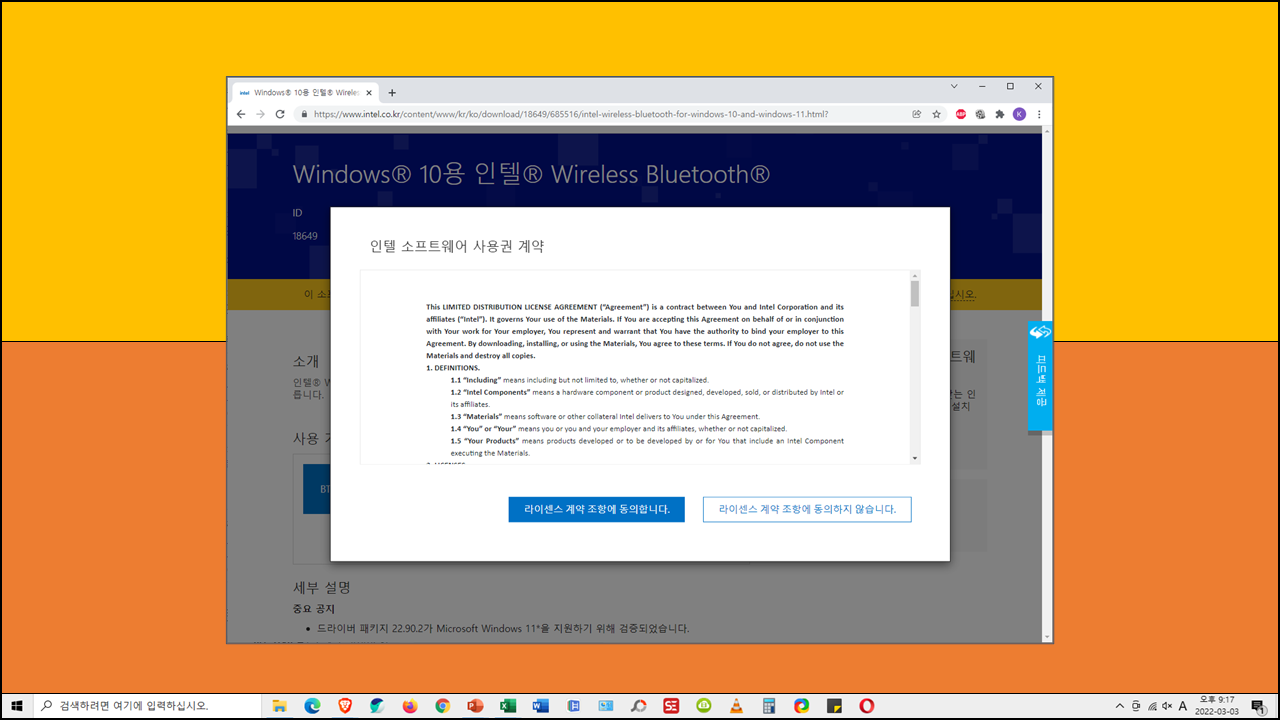The height and width of the screenshot is (720, 1280).
Task: Close the Intel Wireless Bluetooth tab
Action: click(x=369, y=92)
